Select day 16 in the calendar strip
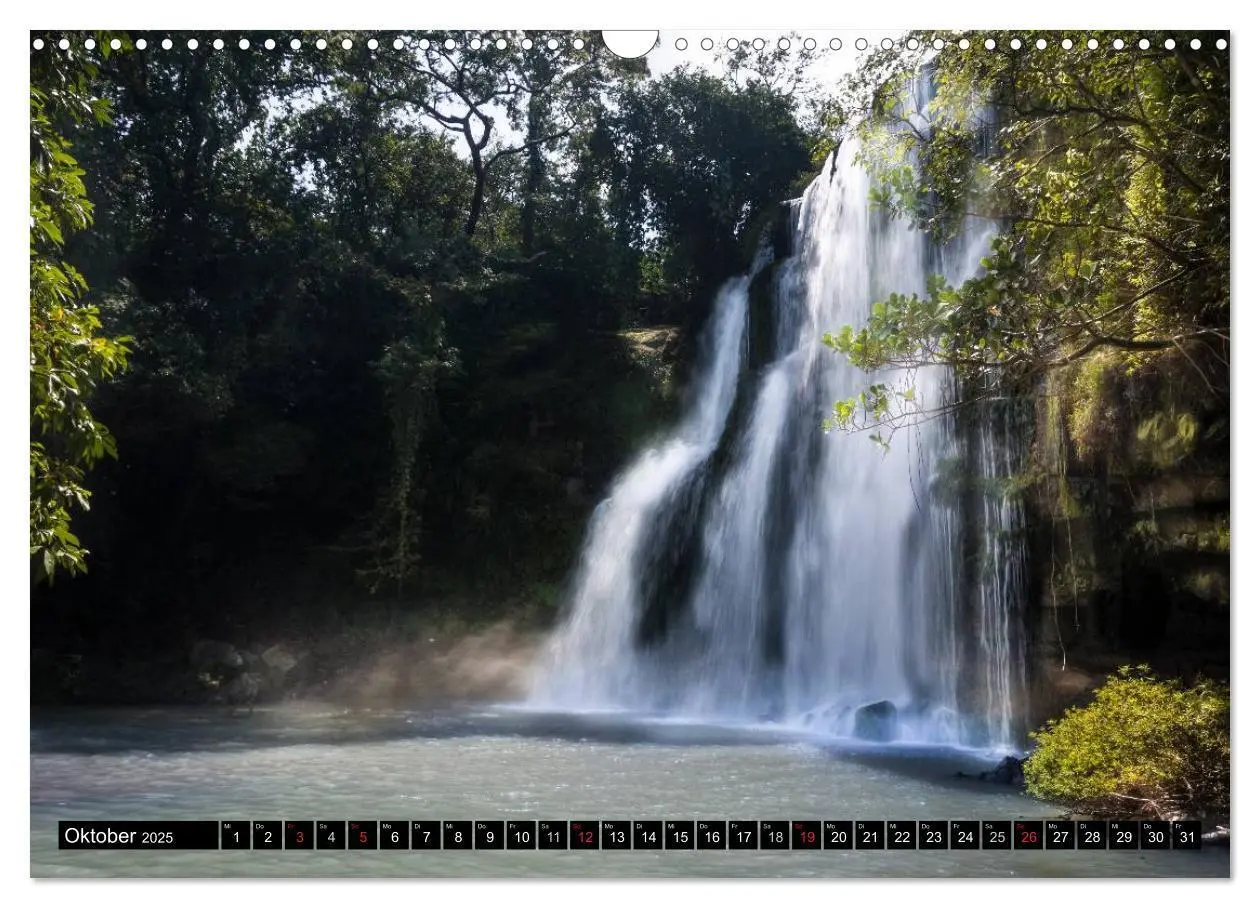The width and height of the screenshot is (1260, 908). [x=711, y=836]
